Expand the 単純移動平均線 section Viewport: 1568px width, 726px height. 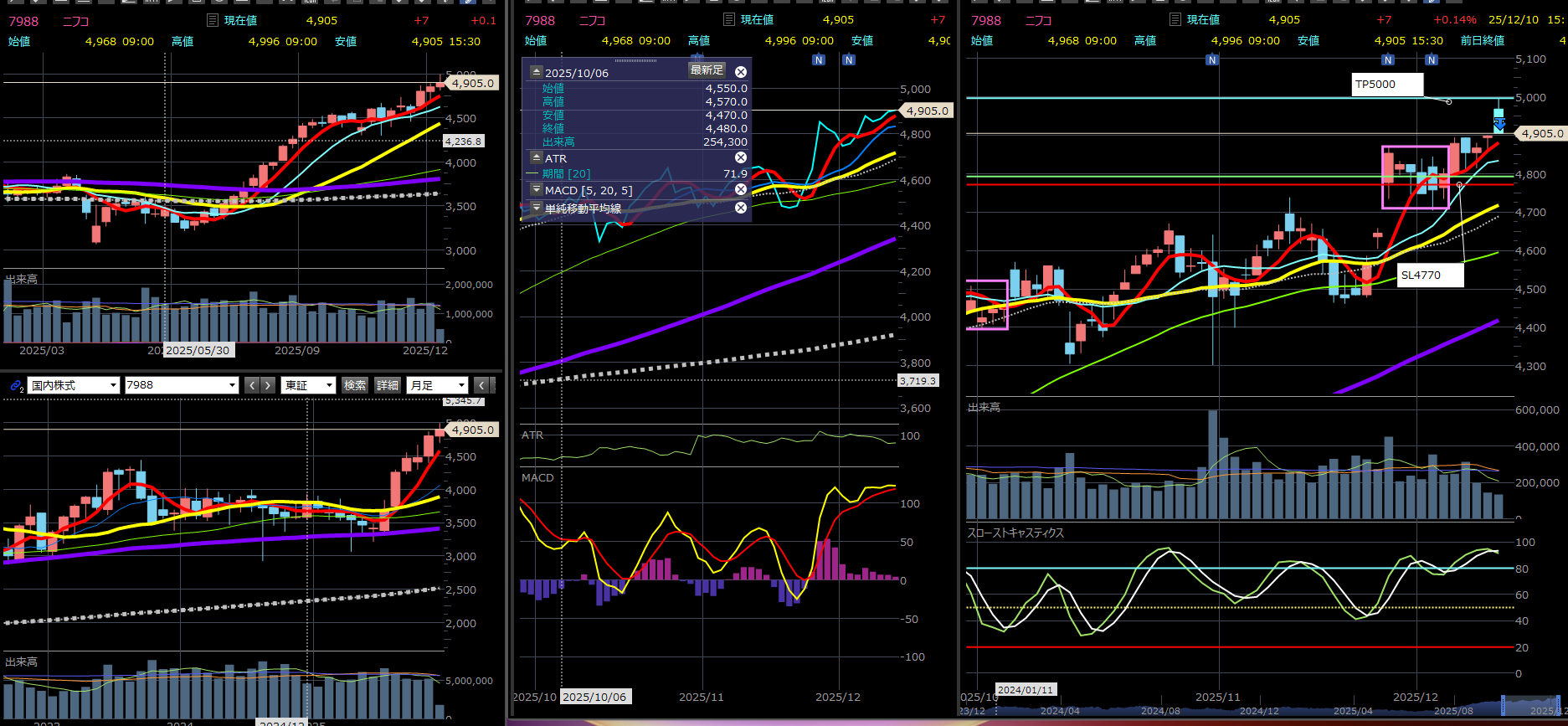pyautogui.click(x=537, y=208)
